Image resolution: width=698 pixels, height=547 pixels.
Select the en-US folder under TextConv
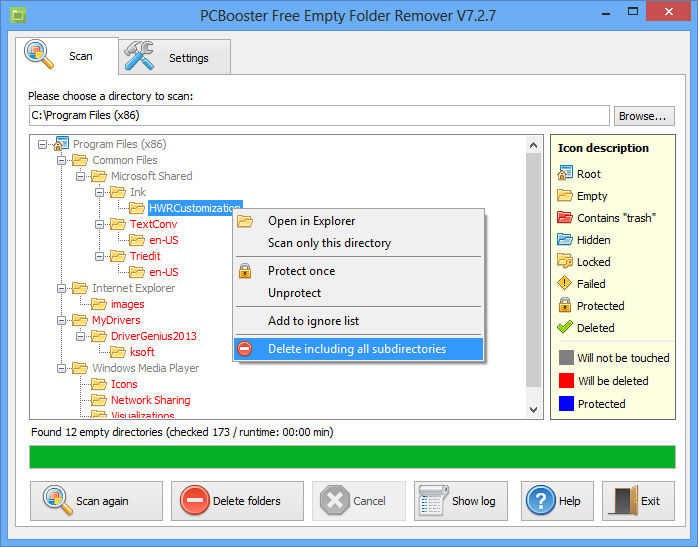(164, 240)
